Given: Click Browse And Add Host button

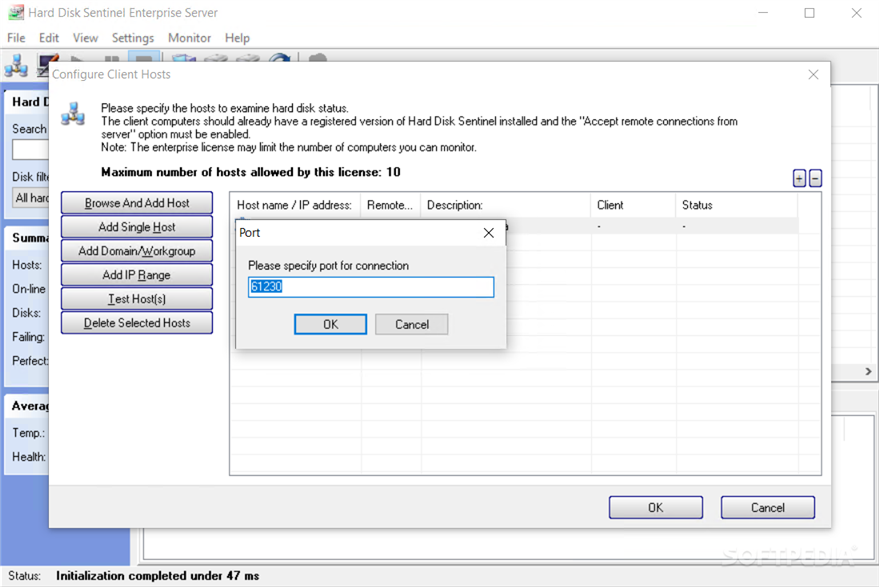Looking at the screenshot, I should 137,203.
